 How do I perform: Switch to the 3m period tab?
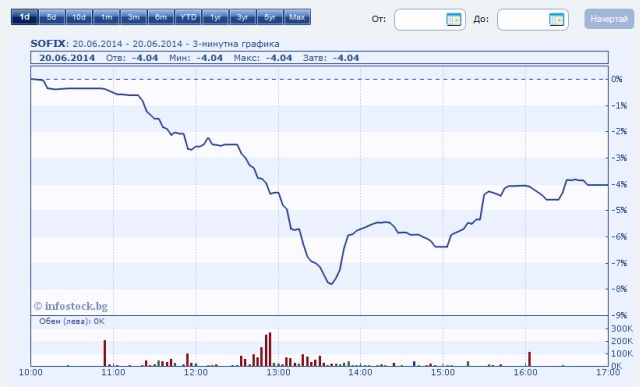(133, 17)
